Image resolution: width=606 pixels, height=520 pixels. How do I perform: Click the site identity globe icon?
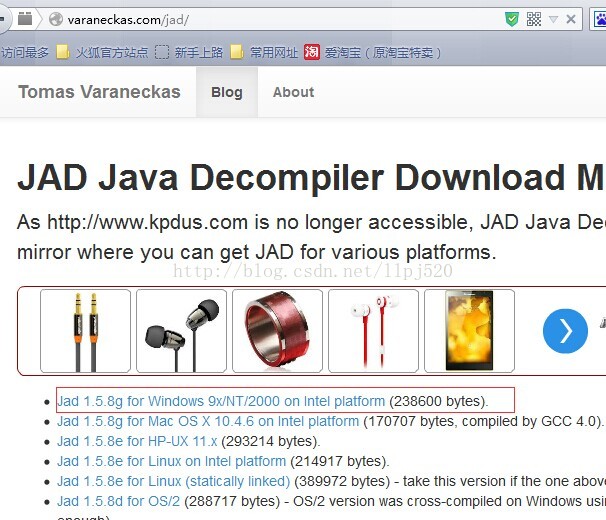coord(56,19)
